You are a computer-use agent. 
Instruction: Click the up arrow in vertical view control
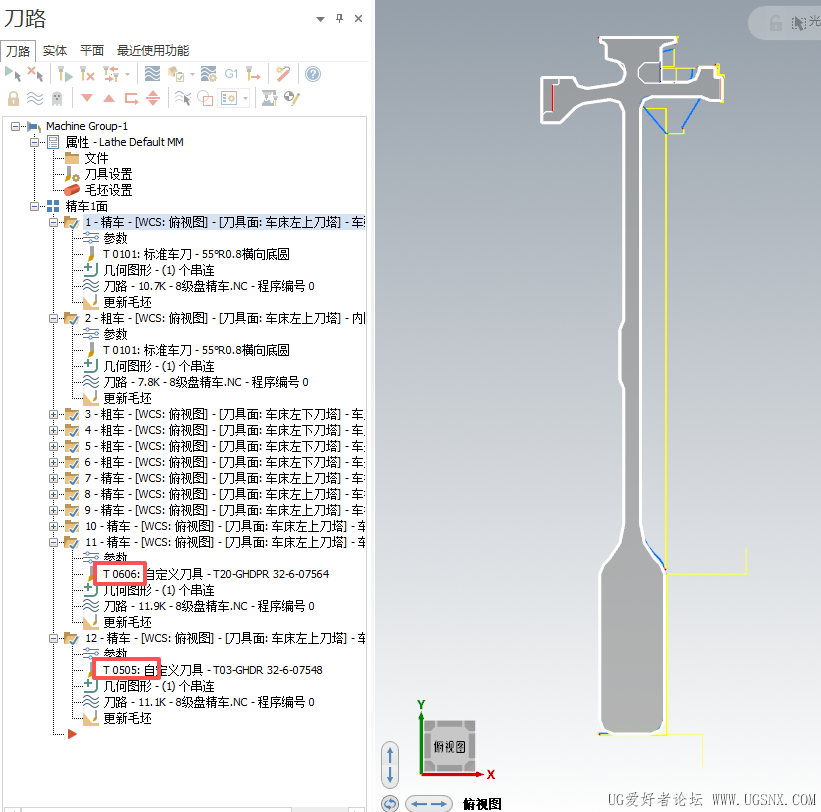[x=390, y=756]
